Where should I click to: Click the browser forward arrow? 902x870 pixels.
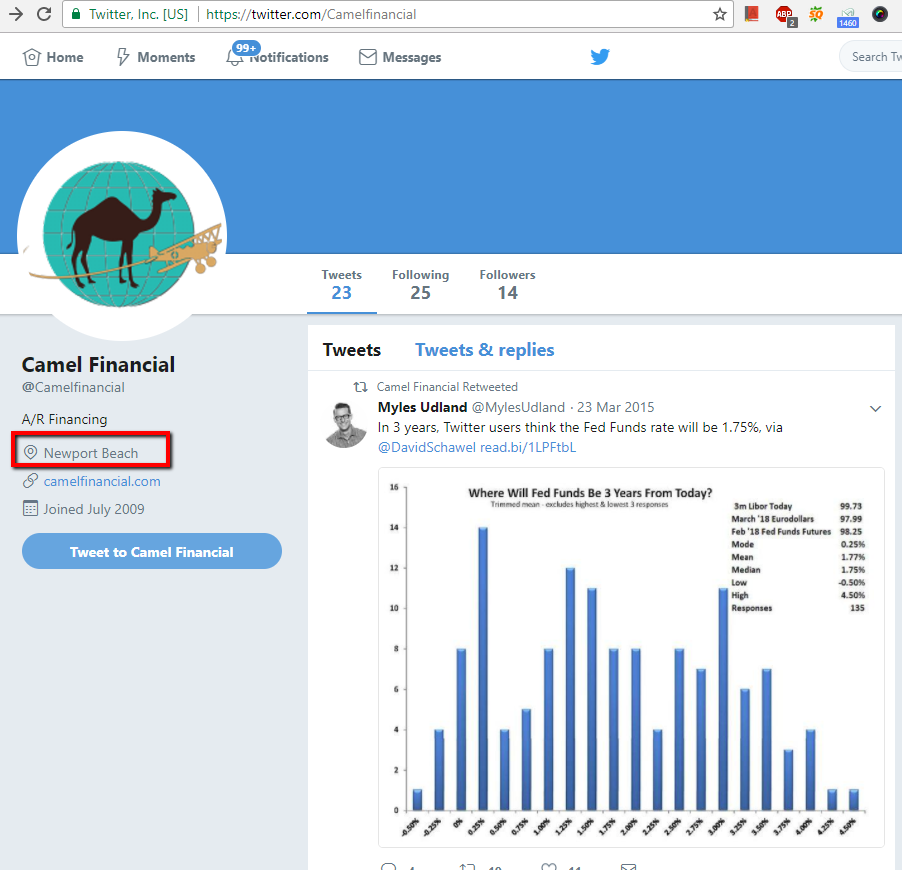coord(16,14)
